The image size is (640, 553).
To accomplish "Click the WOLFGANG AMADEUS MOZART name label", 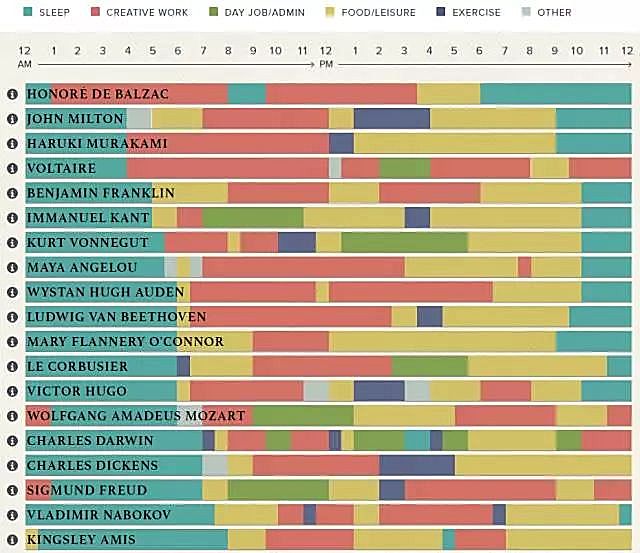I will click(x=136, y=416).
